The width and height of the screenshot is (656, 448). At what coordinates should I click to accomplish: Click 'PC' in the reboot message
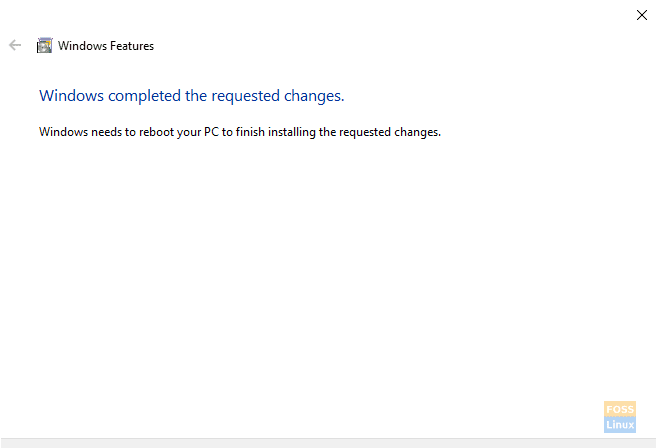pos(211,132)
